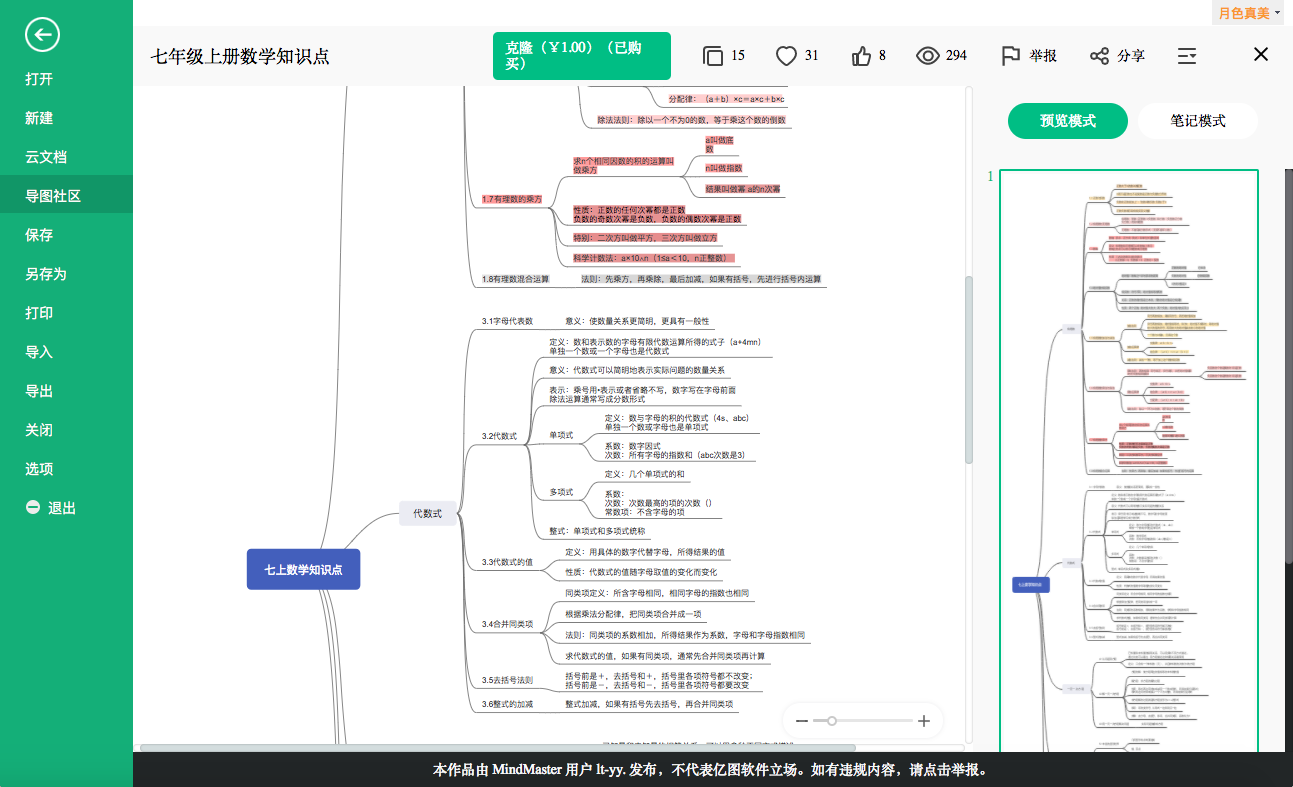Select the 3.1字母代表数 node

507,321
